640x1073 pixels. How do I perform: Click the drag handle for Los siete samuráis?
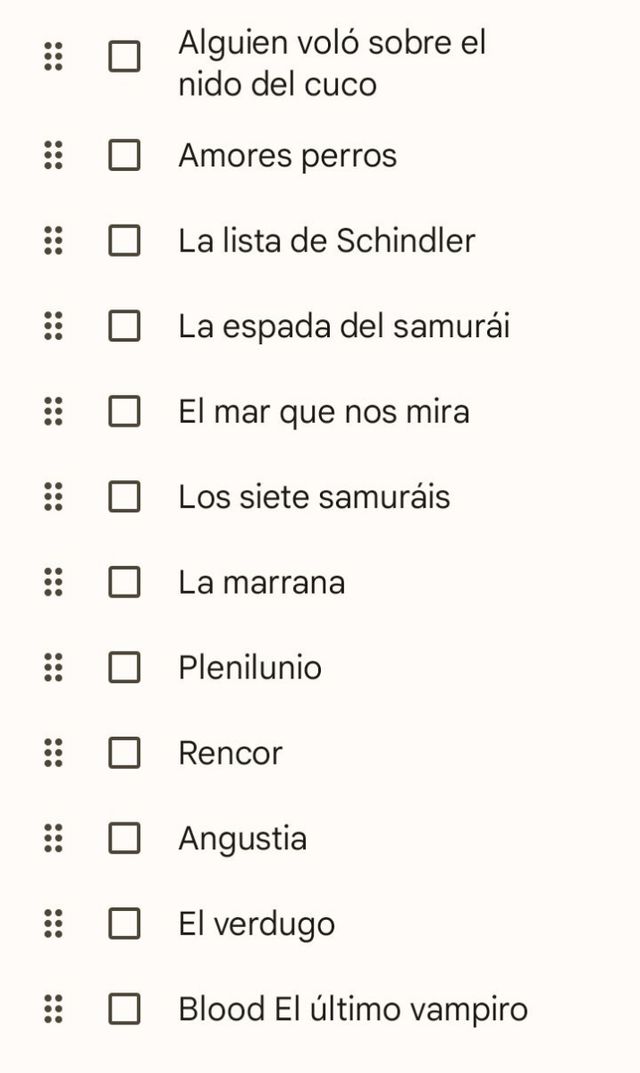(53, 496)
